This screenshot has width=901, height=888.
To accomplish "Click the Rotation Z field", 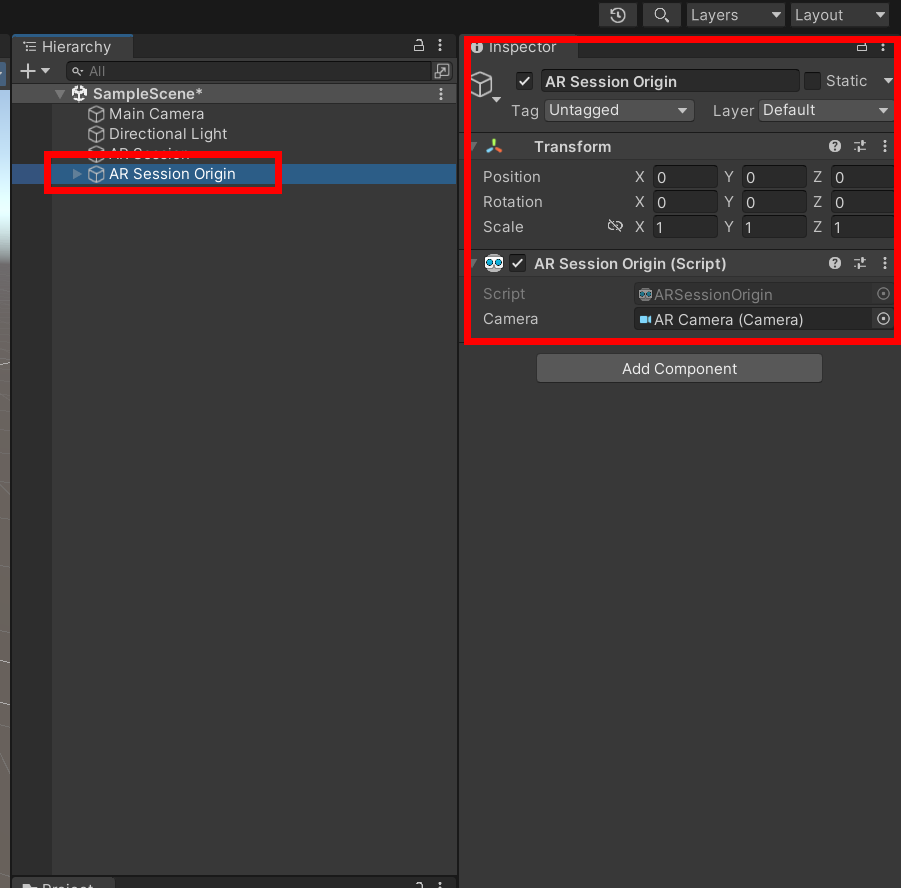I will tap(863, 202).
